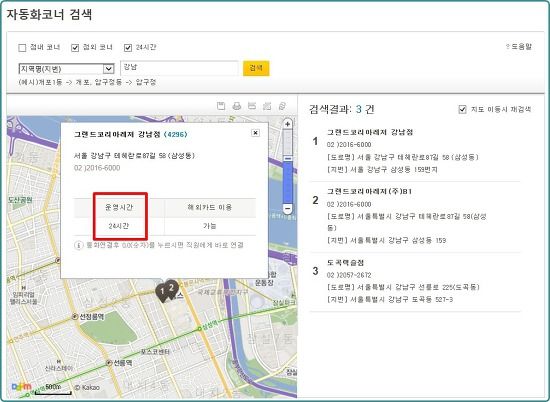Click map marker number 2
Viewport: 550px width, 402px height.
(x=172, y=289)
